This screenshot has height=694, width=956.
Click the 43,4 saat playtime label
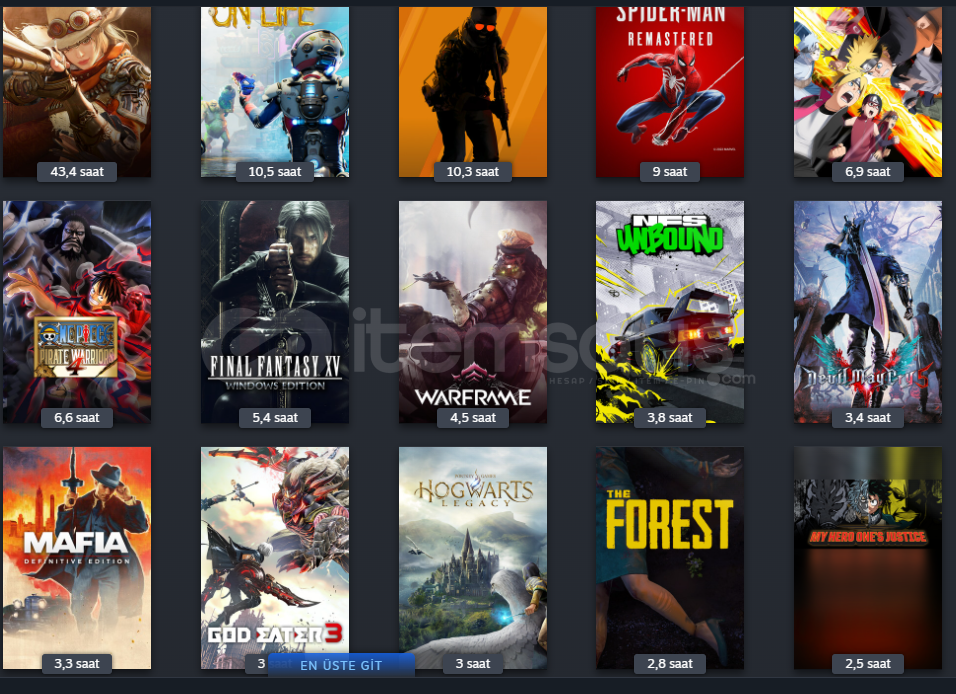coord(77,172)
